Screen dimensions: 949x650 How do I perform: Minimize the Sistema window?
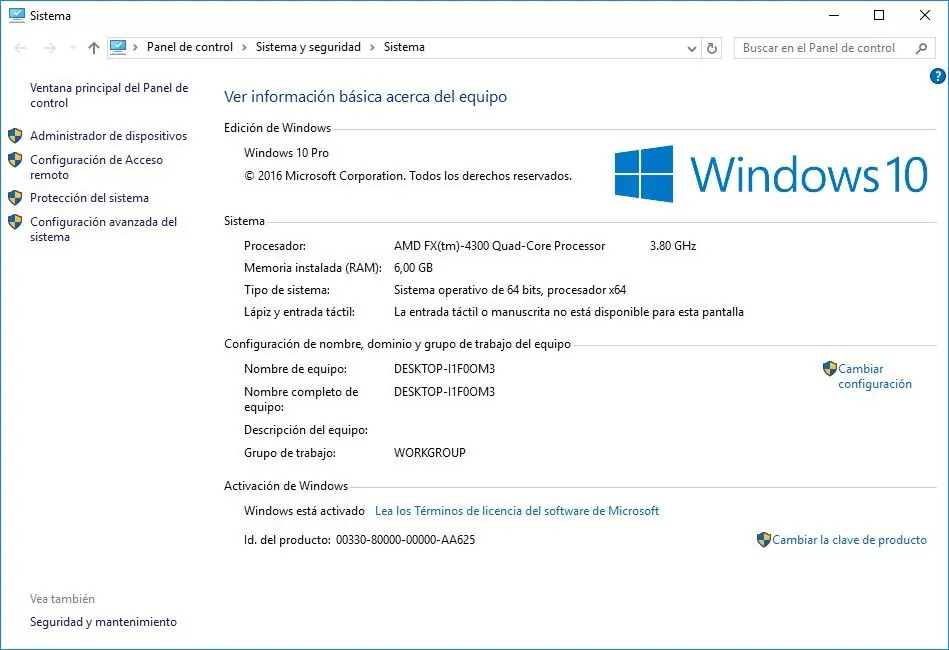point(834,16)
